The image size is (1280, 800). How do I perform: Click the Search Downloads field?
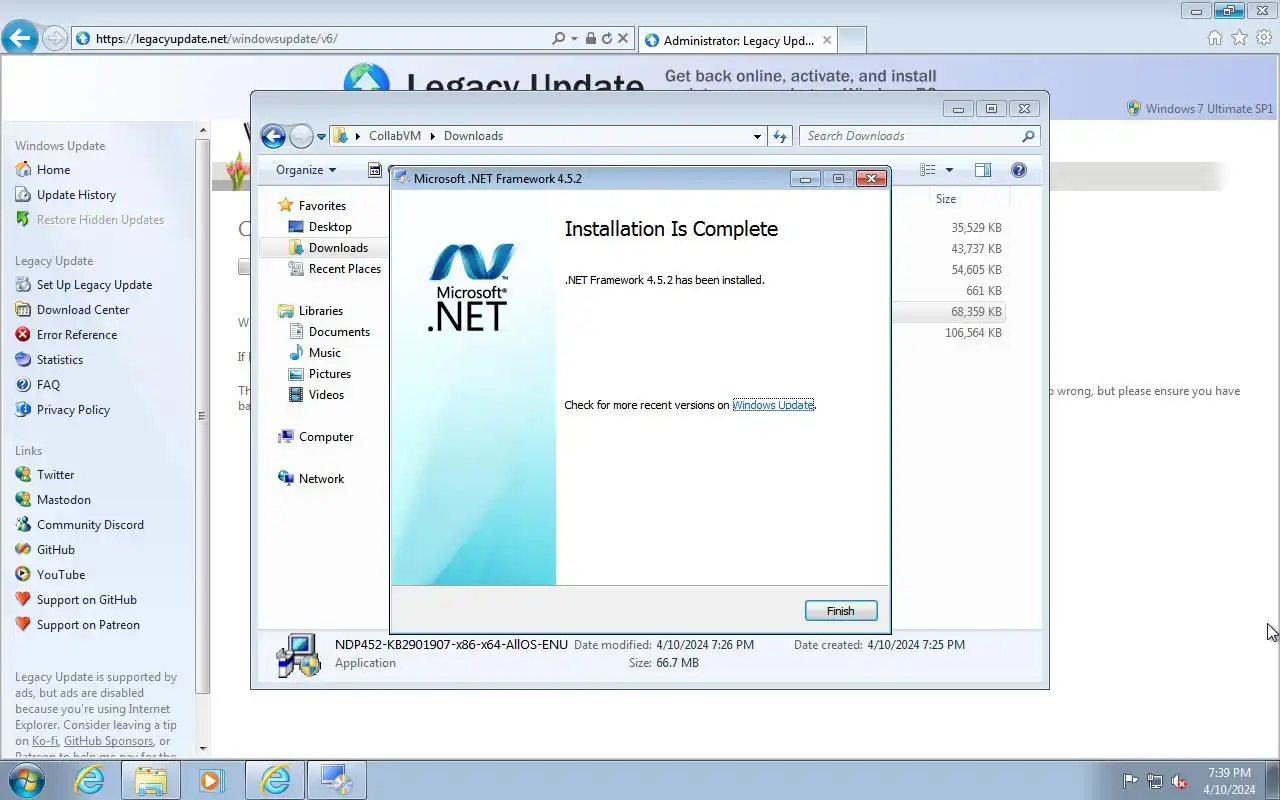point(912,136)
